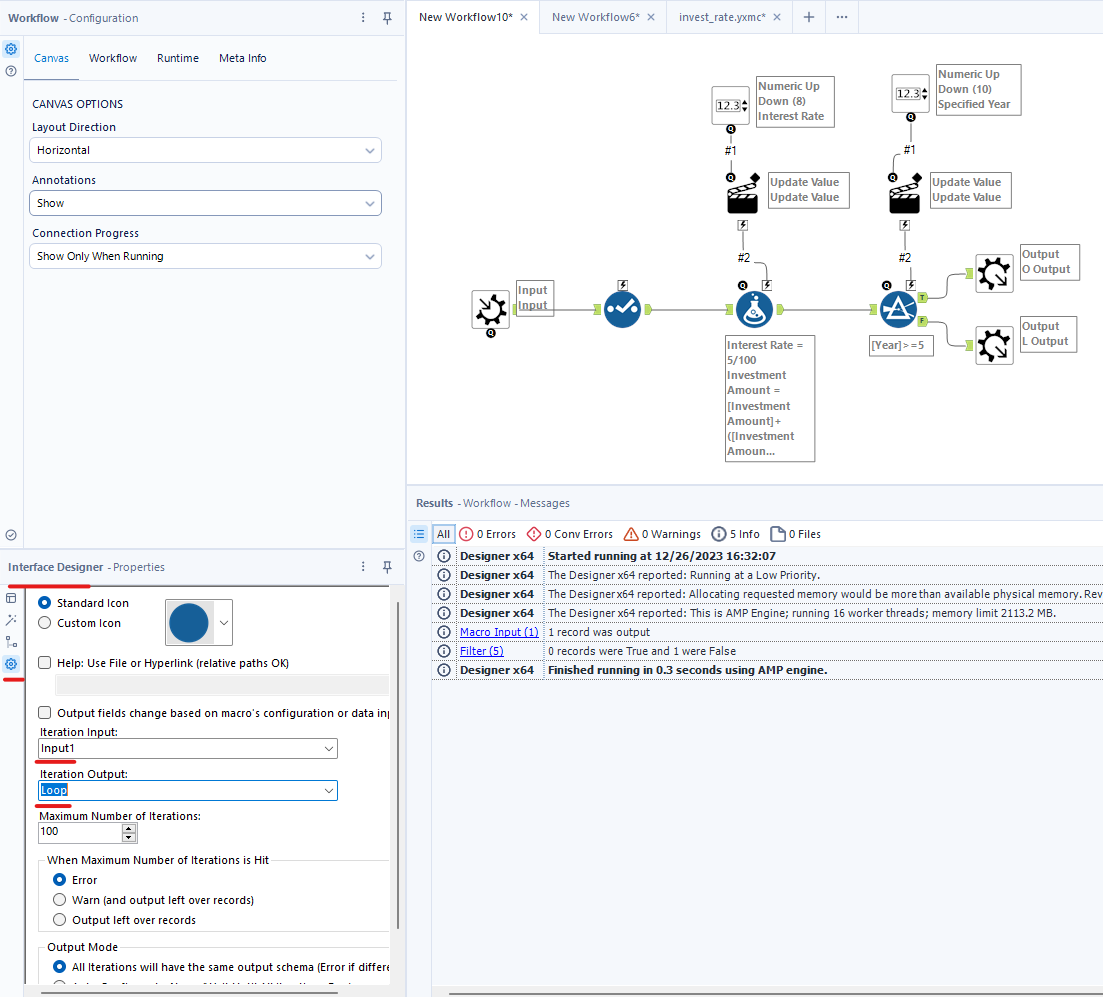The image size is (1103, 997).
Task: Open Interface Designer properties gear icon
Action: (x=11, y=664)
